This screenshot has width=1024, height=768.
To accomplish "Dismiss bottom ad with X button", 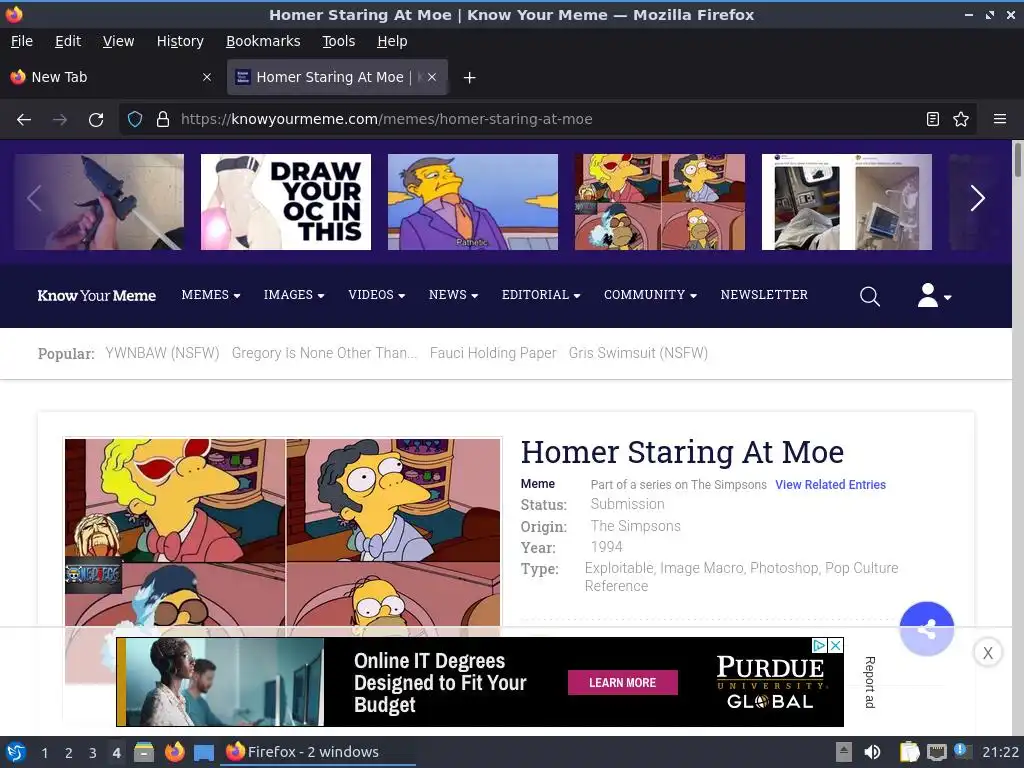I will click(987, 652).
